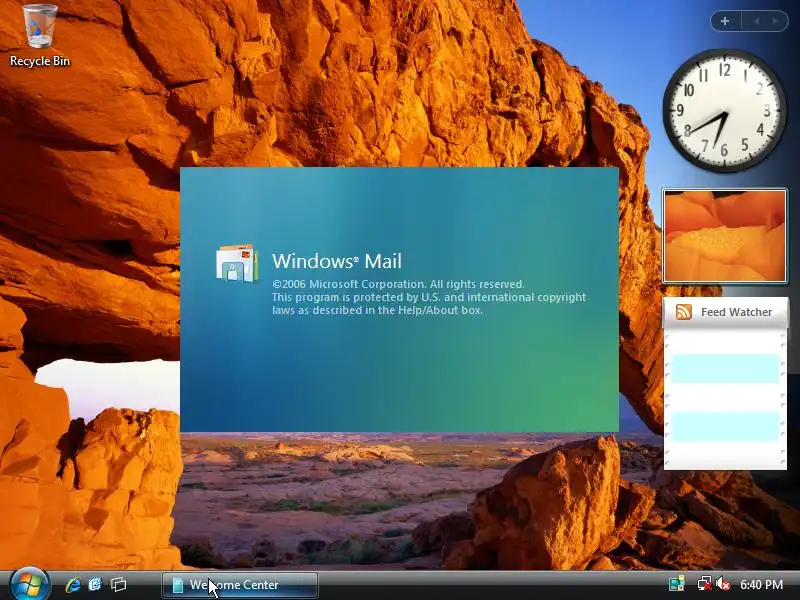Add gadgets with the sidebar plus button
800x600 pixels.
pyautogui.click(x=725, y=21)
